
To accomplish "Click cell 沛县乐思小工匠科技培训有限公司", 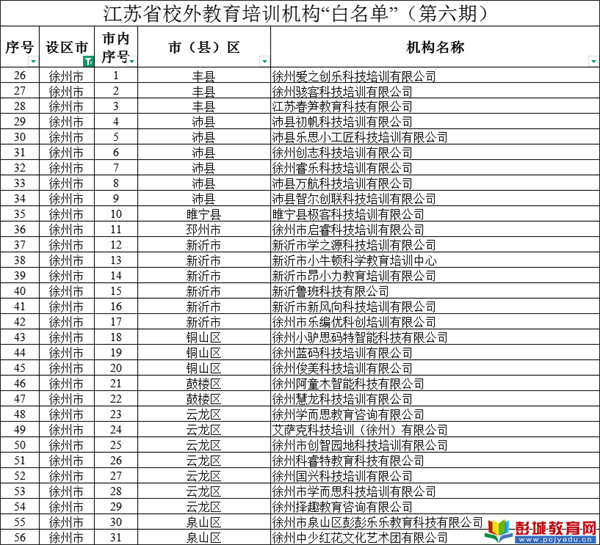I will (x=435, y=137).
